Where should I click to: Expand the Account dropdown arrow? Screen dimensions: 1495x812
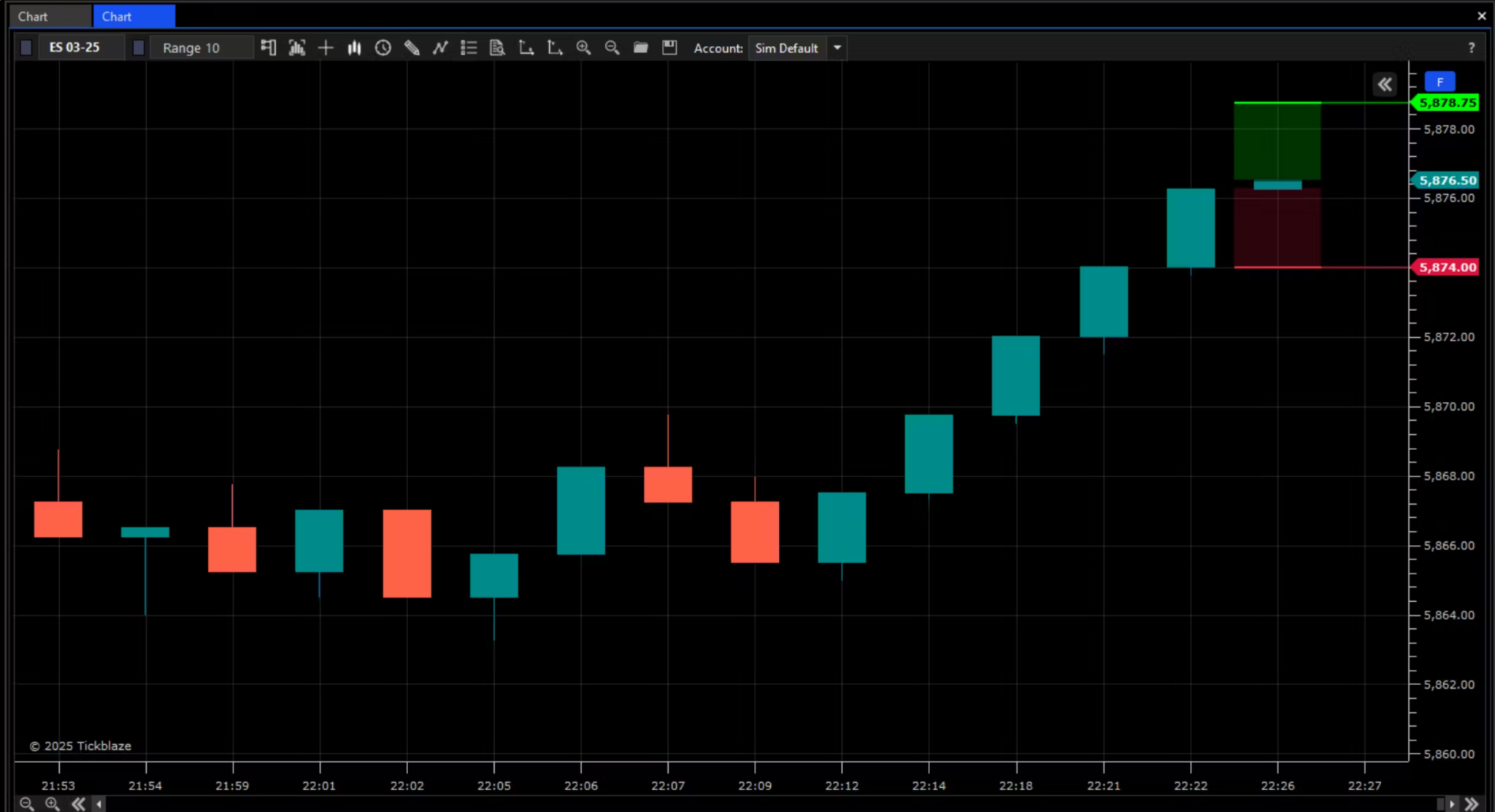pyautogui.click(x=837, y=48)
